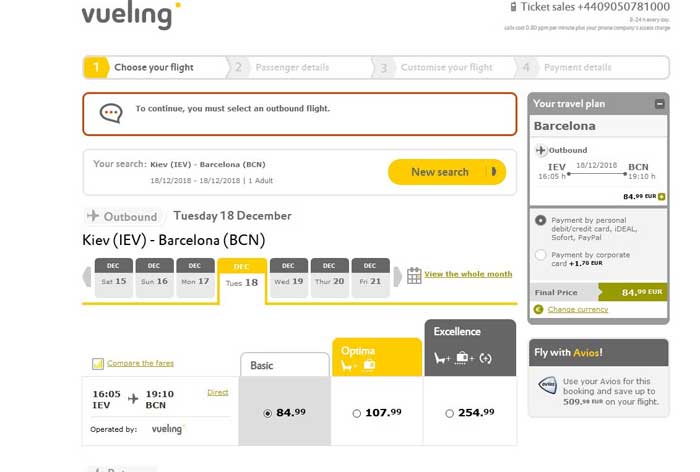Screen dimensions: 700x472
Task: Click the New search button
Action: click(x=446, y=172)
